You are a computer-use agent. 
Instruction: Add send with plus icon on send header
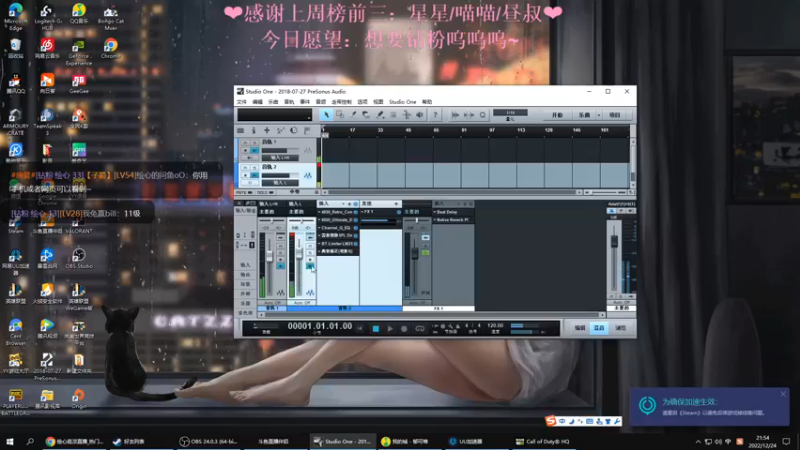(396, 204)
